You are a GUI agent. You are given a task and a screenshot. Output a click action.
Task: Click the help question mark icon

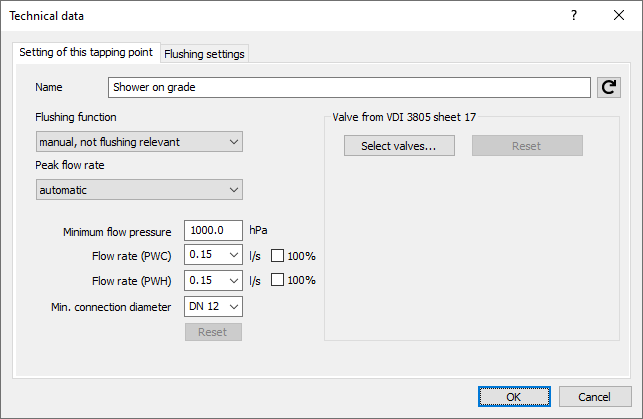click(x=574, y=16)
